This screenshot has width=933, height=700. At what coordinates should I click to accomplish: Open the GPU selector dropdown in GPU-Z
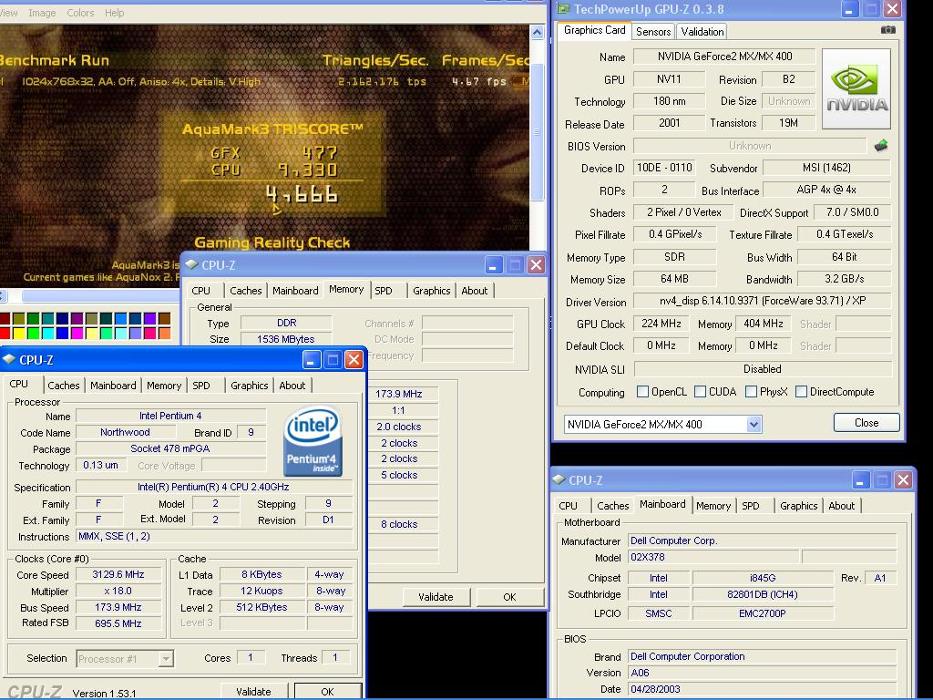[x=754, y=424]
